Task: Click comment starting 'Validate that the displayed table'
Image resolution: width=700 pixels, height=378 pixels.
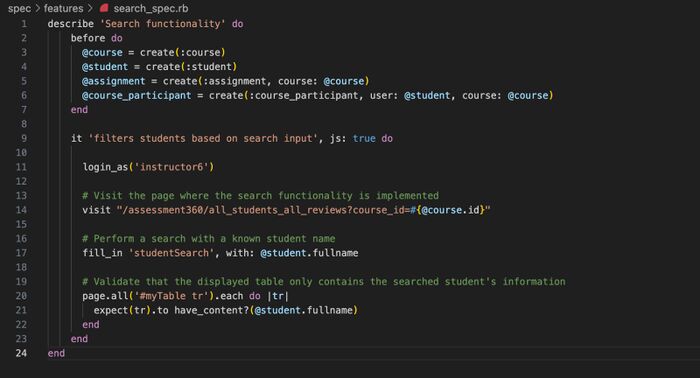Action: tap(324, 282)
